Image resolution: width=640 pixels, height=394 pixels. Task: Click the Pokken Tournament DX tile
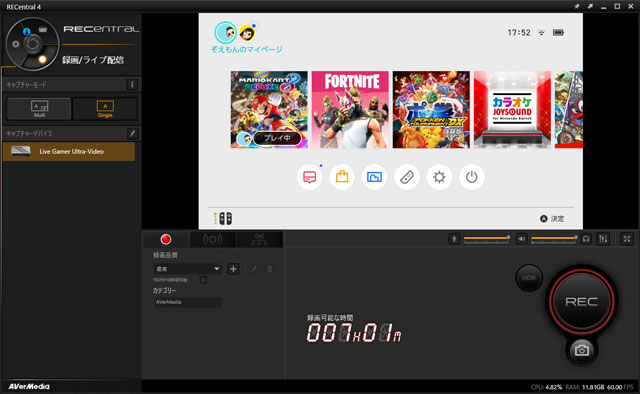coord(431,109)
